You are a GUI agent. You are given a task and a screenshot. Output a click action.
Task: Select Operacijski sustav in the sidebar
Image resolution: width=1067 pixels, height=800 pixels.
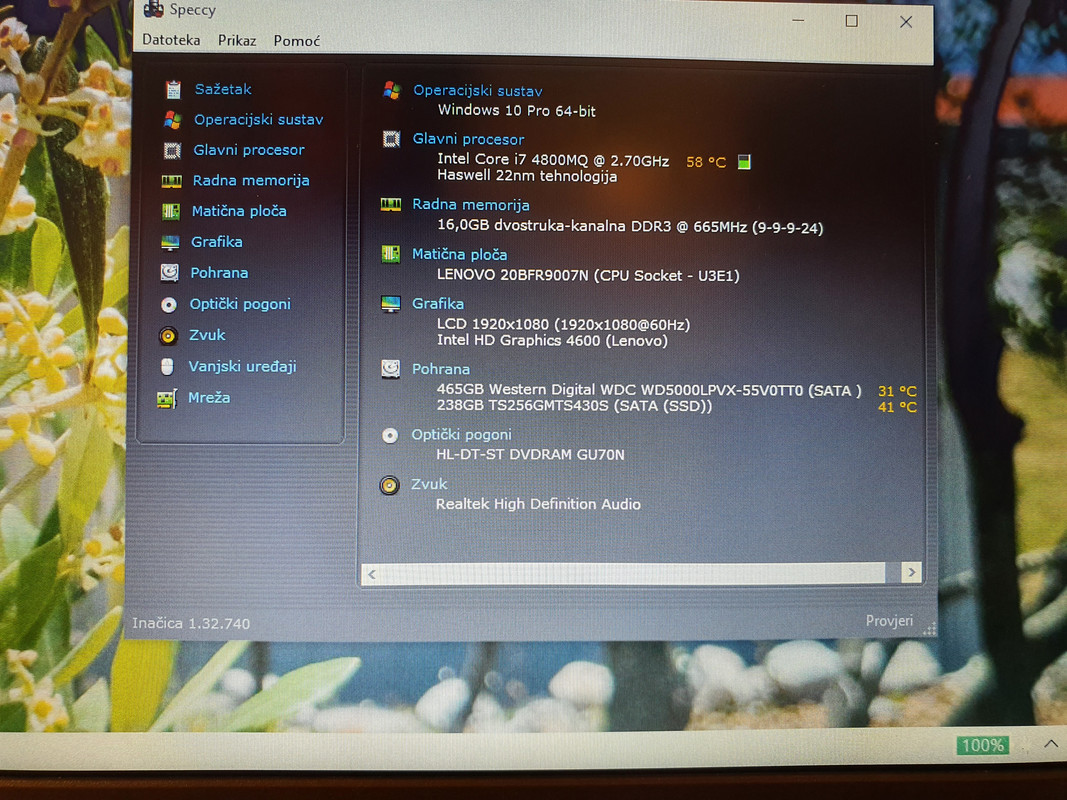(x=259, y=120)
